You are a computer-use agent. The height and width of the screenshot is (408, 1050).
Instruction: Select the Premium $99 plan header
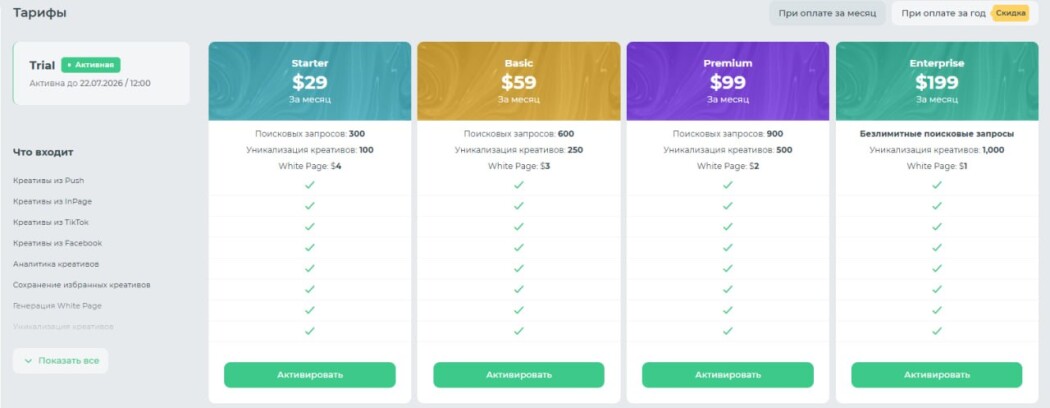(727, 81)
